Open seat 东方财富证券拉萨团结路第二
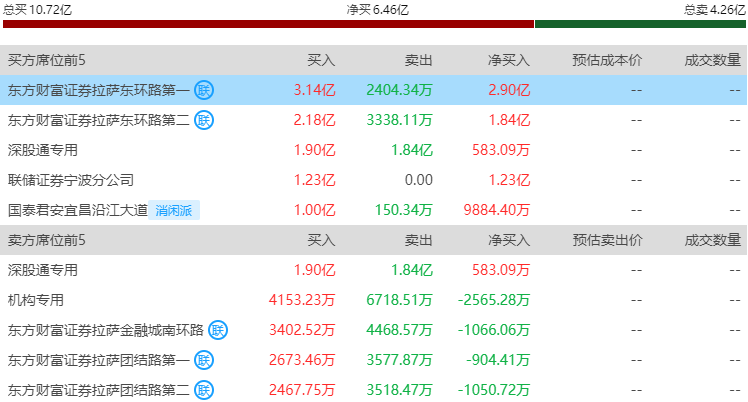This screenshot has height=402, width=748. point(99,390)
